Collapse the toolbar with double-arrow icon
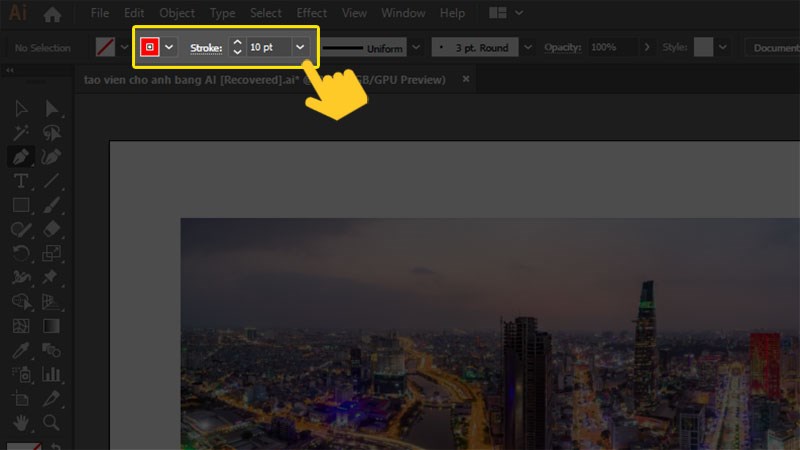The image size is (800, 450). coord(10,70)
